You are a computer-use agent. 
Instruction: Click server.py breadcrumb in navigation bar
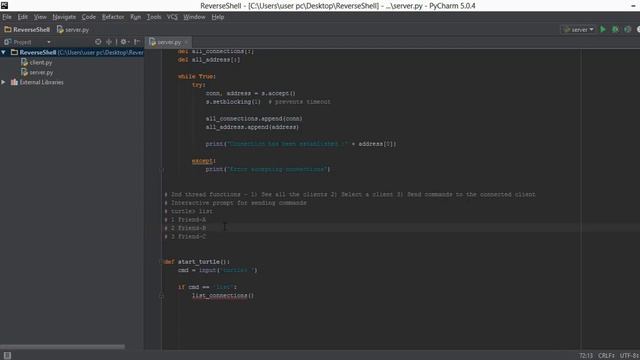coord(73,30)
